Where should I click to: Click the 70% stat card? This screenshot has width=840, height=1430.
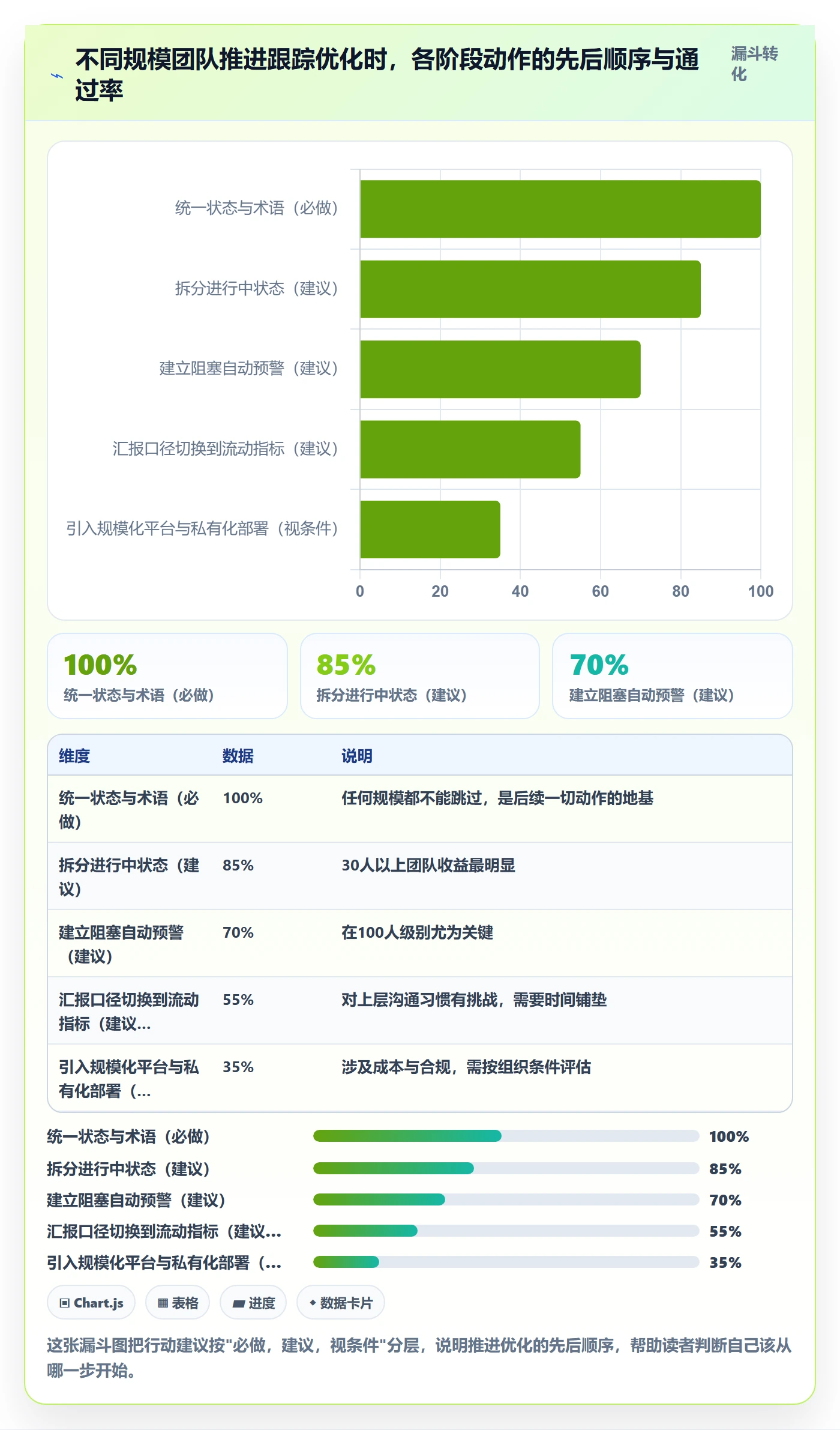pos(673,676)
